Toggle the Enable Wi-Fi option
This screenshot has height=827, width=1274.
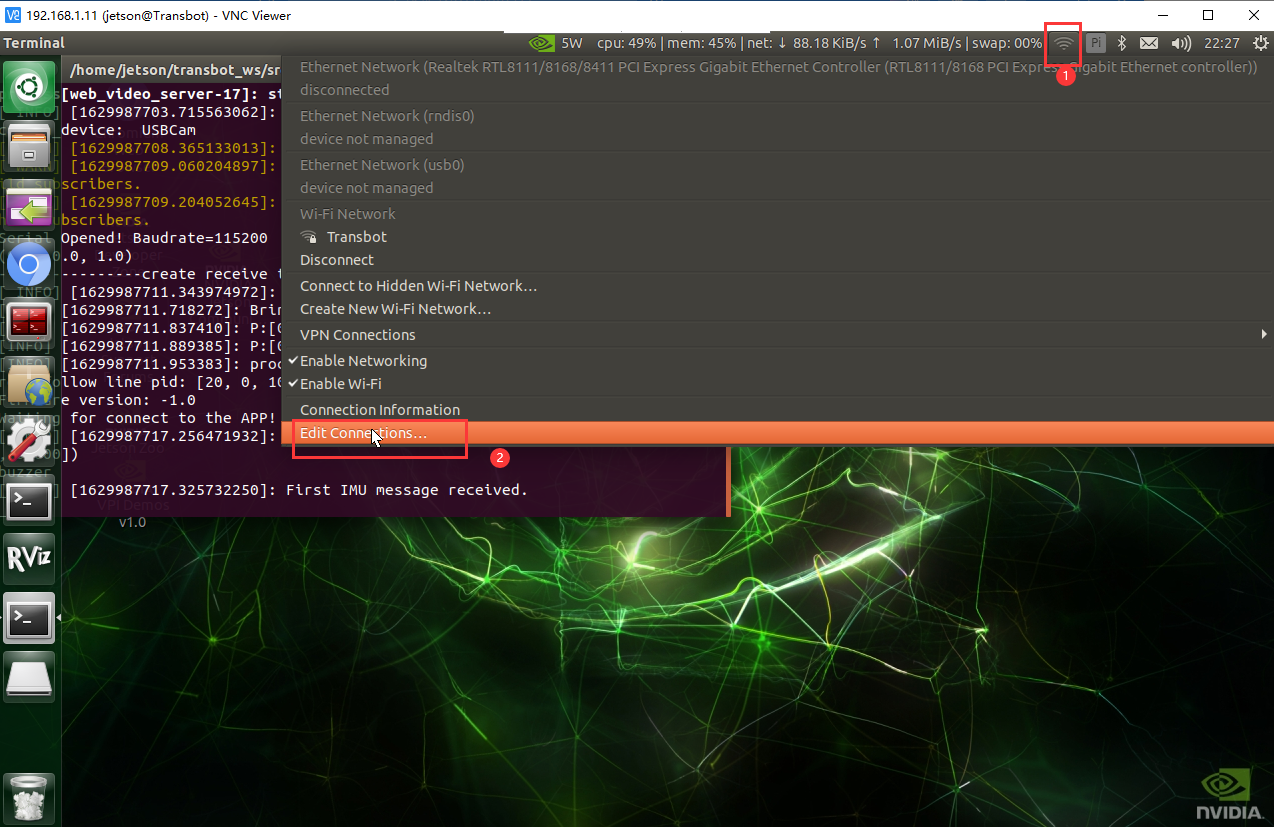[777, 384]
